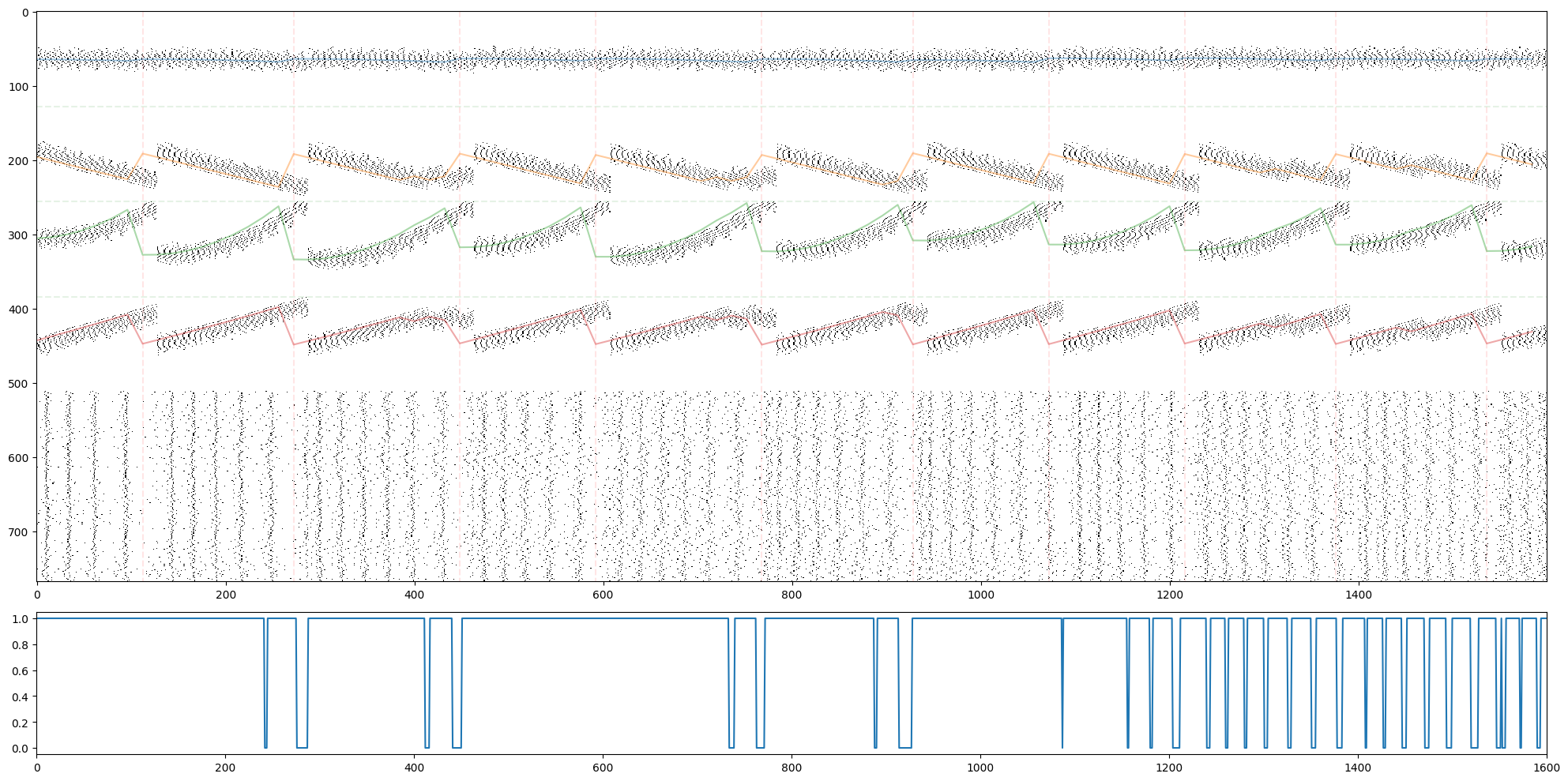The height and width of the screenshot is (781, 1568).
Task: Click the first trough of the red sawtooth line
Action: (x=142, y=344)
